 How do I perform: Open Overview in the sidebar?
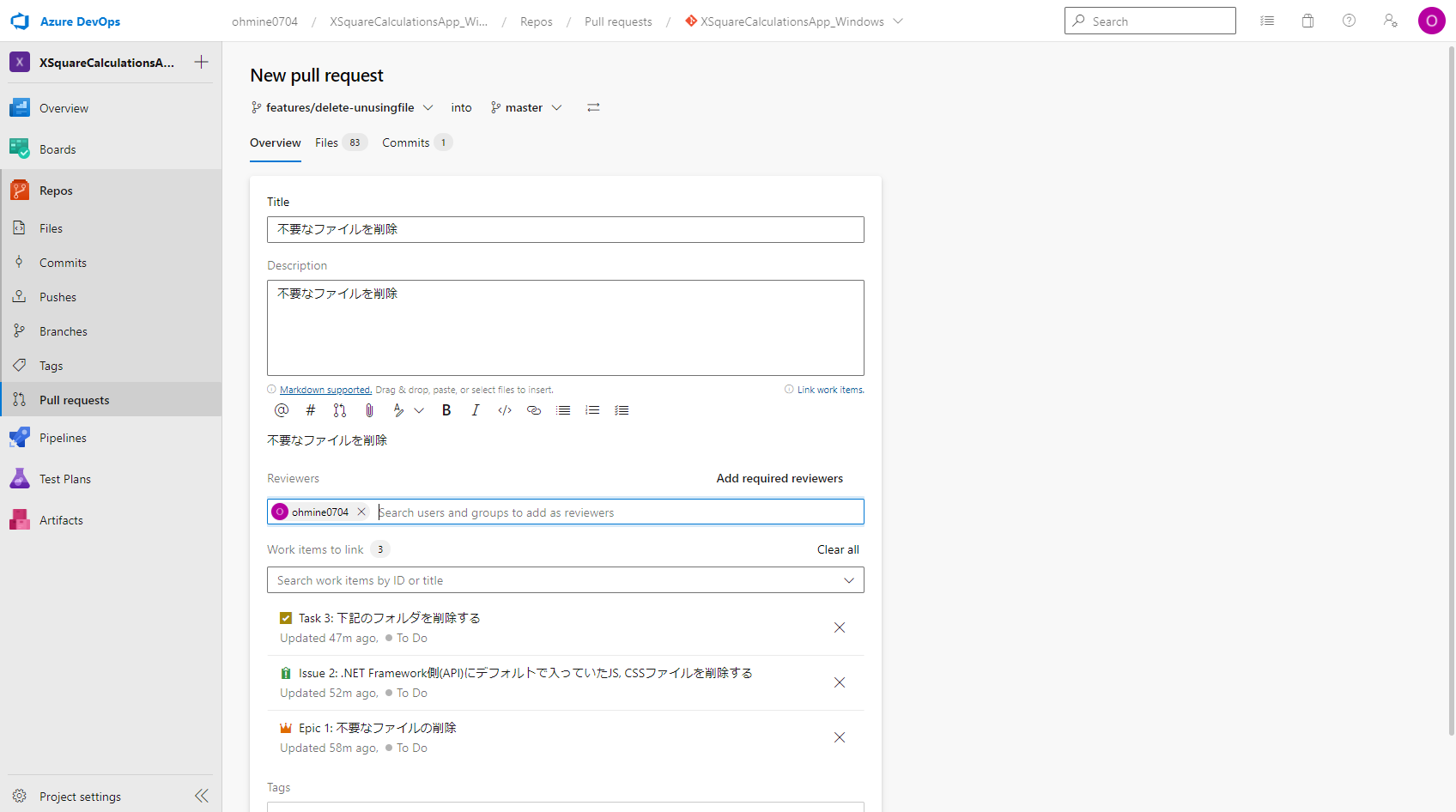click(x=111, y=108)
